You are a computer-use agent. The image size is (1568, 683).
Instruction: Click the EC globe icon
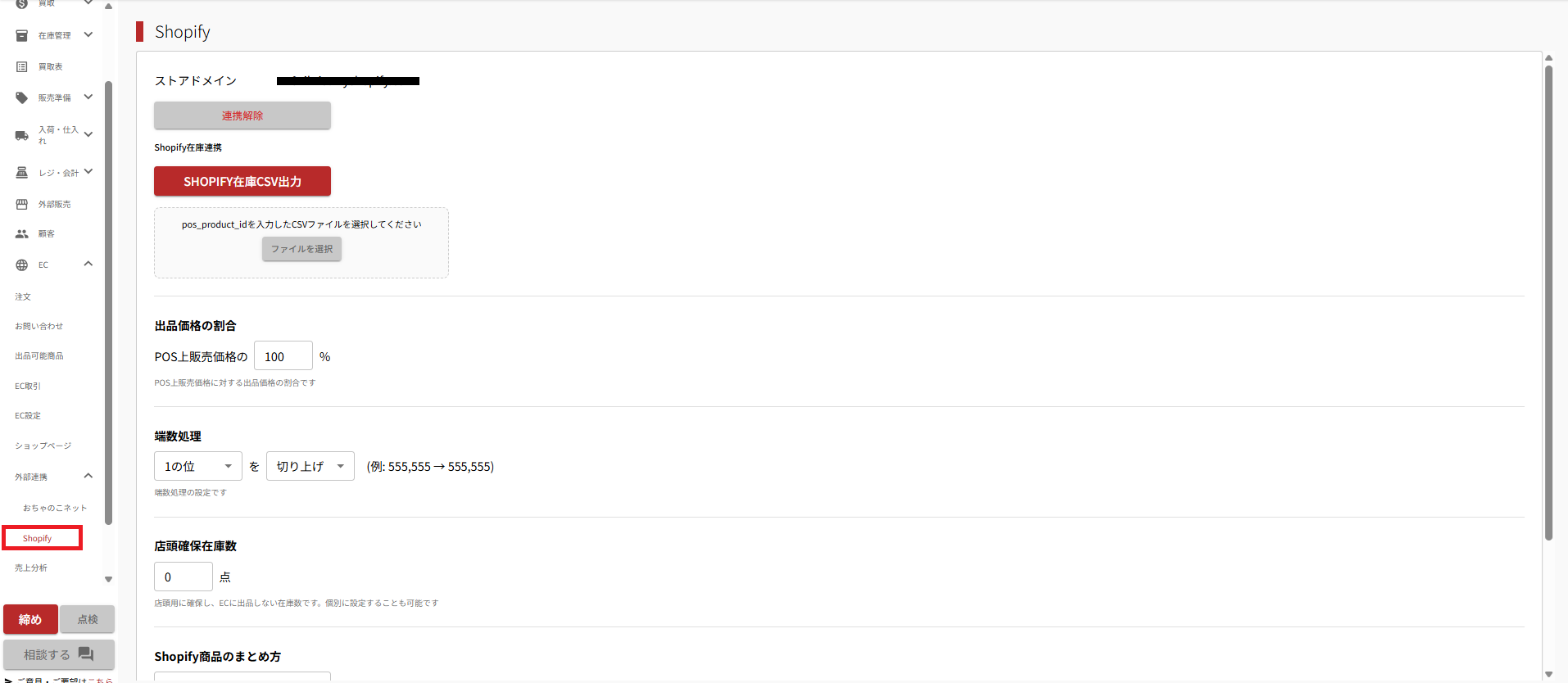pos(22,265)
